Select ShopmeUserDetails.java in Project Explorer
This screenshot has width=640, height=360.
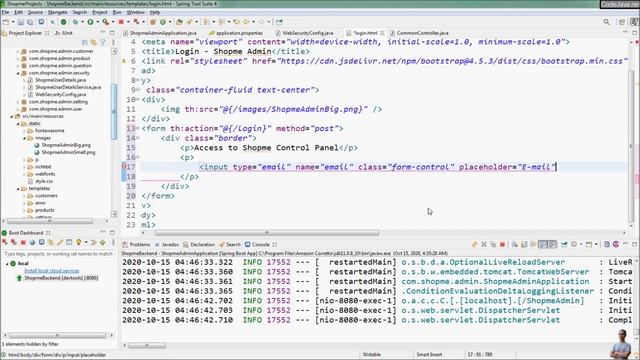pyautogui.click(x=60, y=80)
